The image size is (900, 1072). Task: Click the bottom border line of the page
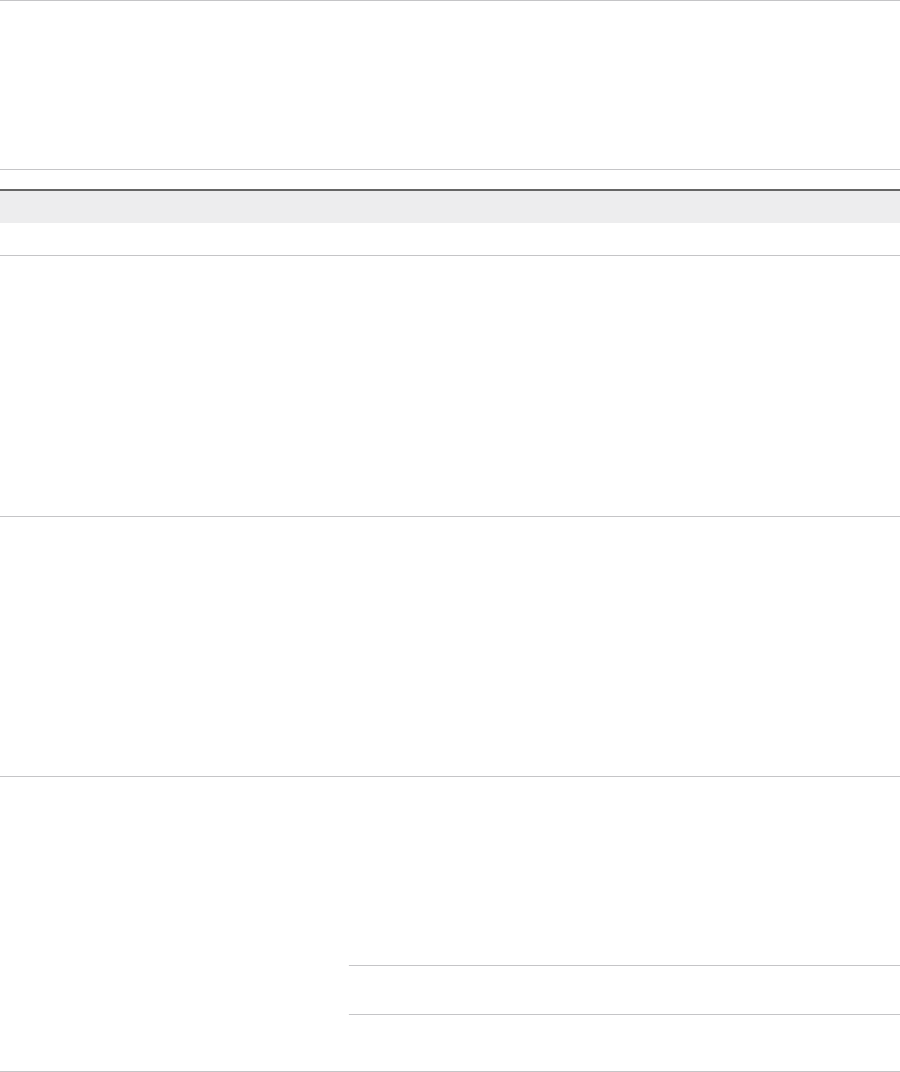point(450,1071)
